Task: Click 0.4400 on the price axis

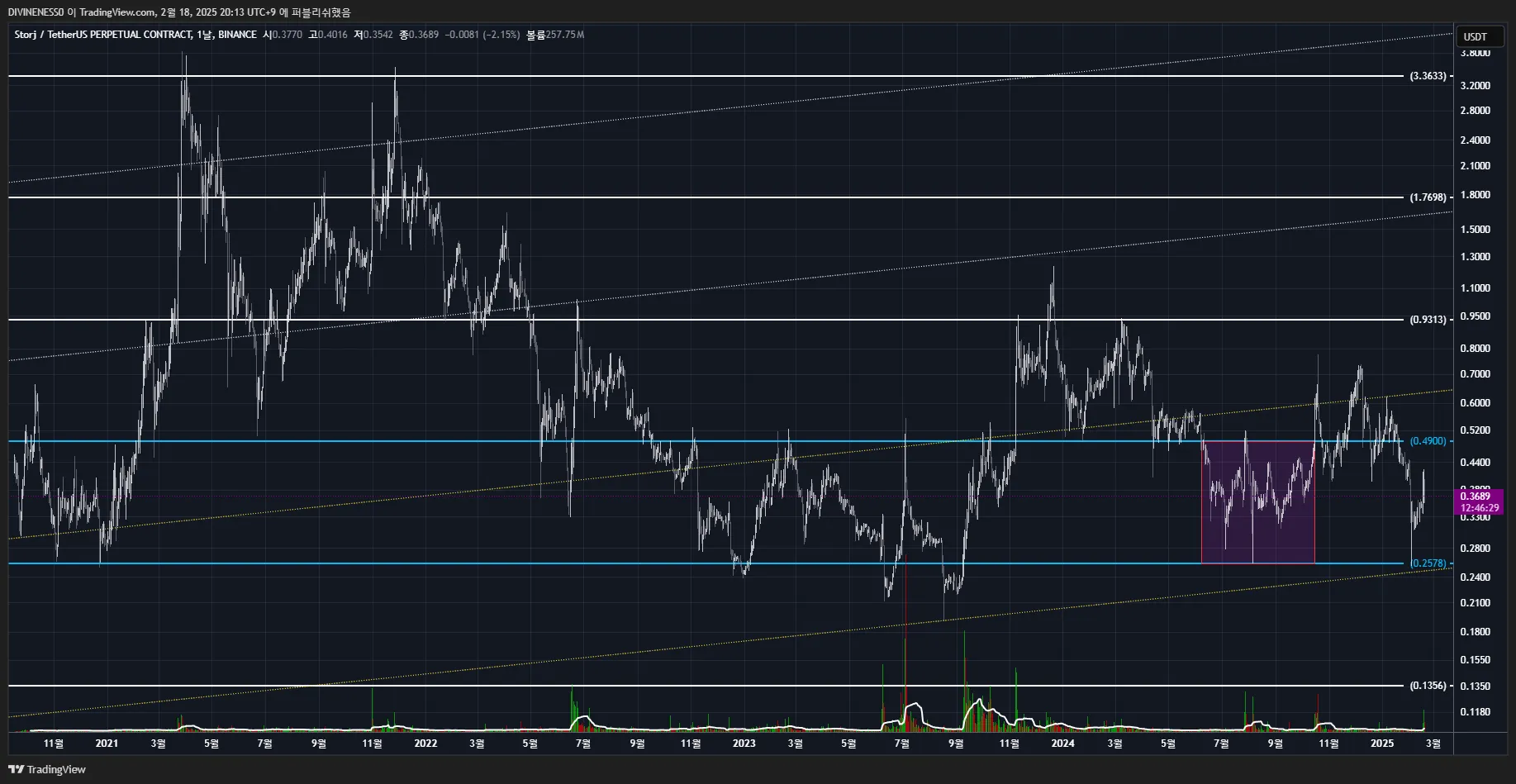Action: pos(1475,463)
